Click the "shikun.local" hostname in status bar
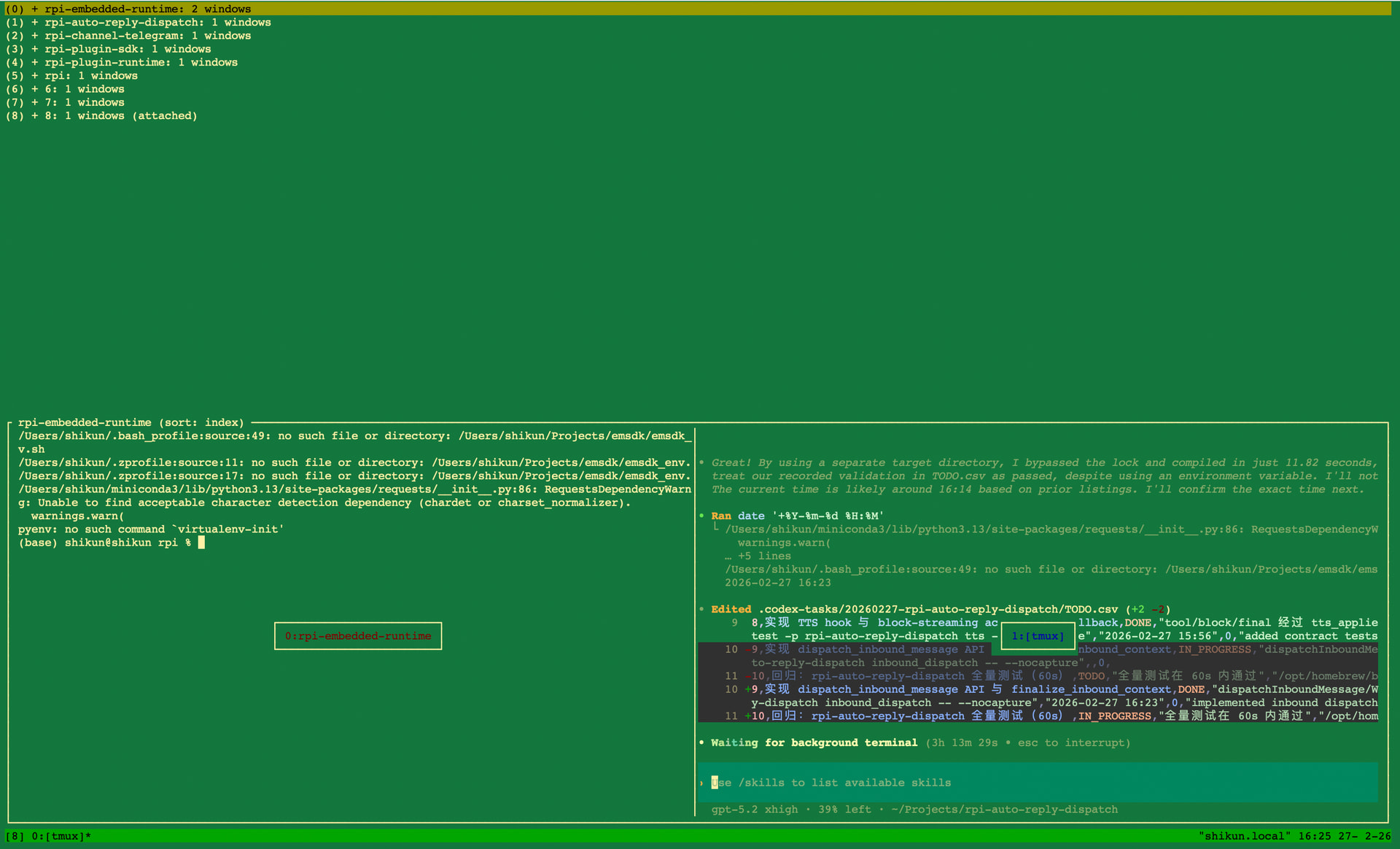The height and width of the screenshot is (849, 1400). [1245, 836]
